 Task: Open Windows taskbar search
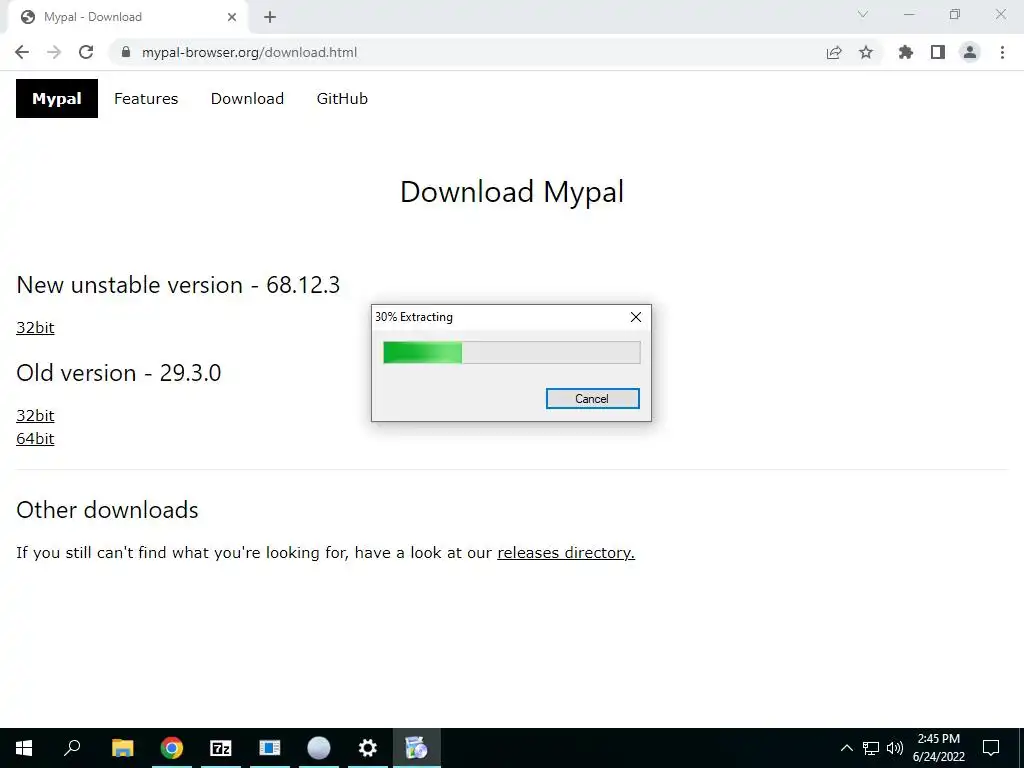point(72,748)
